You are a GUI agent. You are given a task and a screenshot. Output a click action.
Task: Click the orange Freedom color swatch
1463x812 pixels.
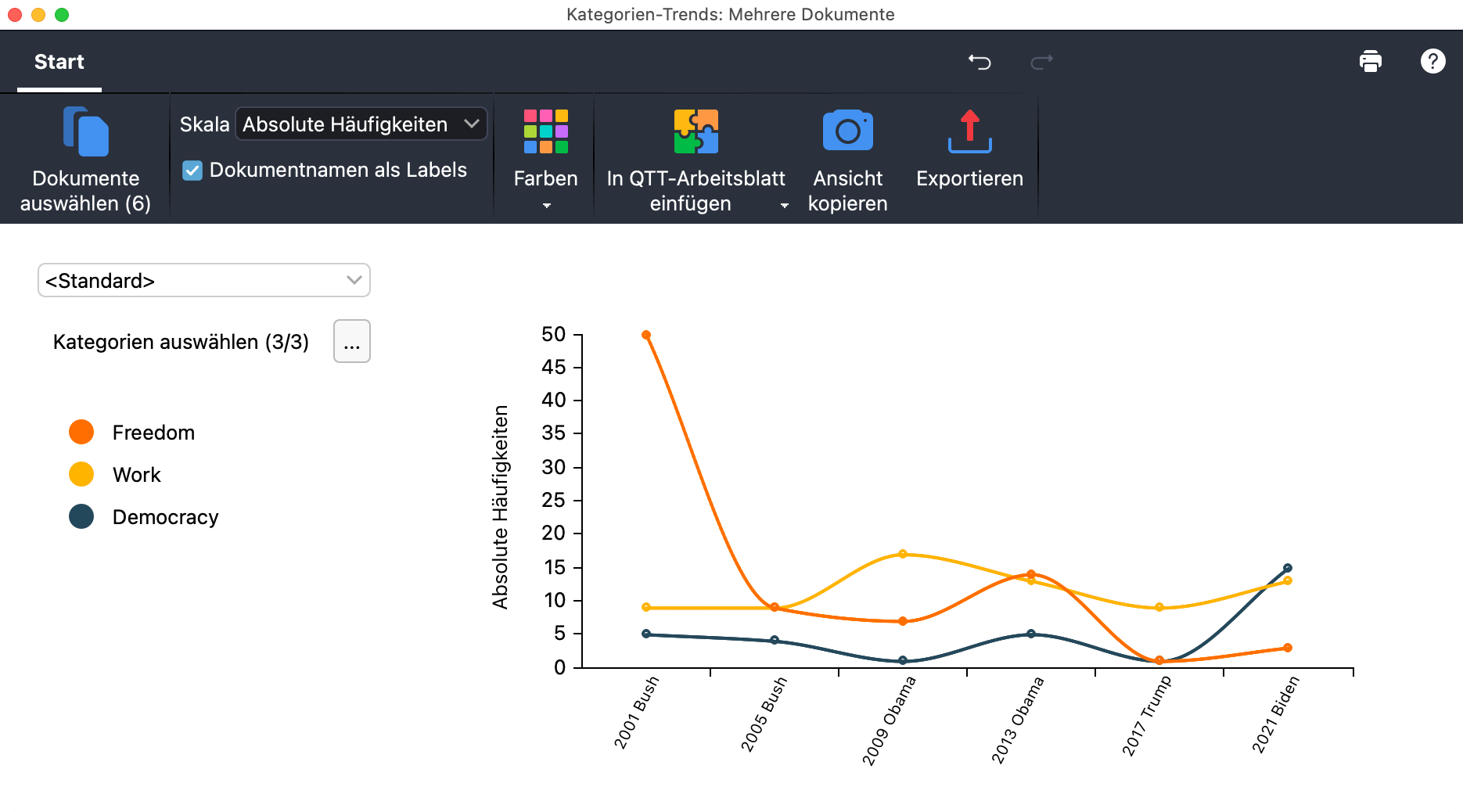81,432
